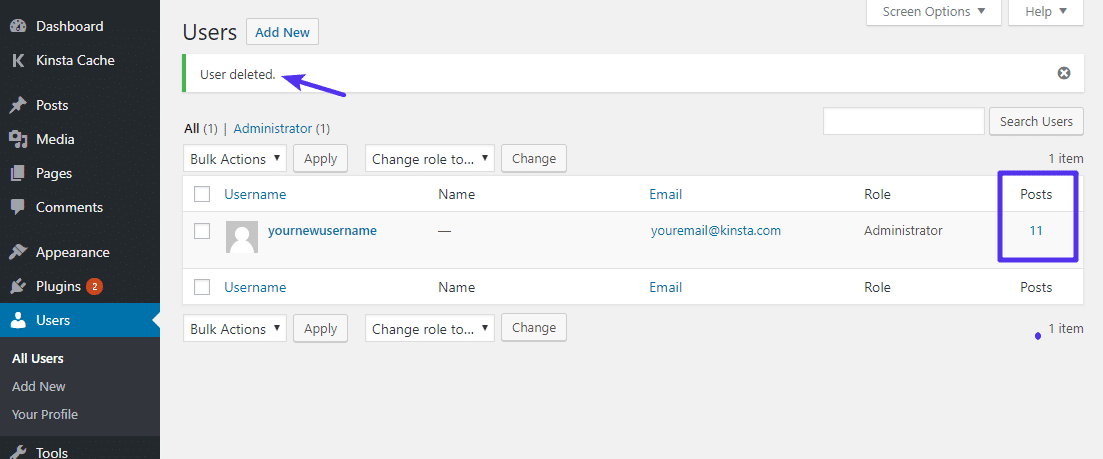Check the yournewusername row checkbox
The height and width of the screenshot is (459, 1103).
[x=202, y=231]
